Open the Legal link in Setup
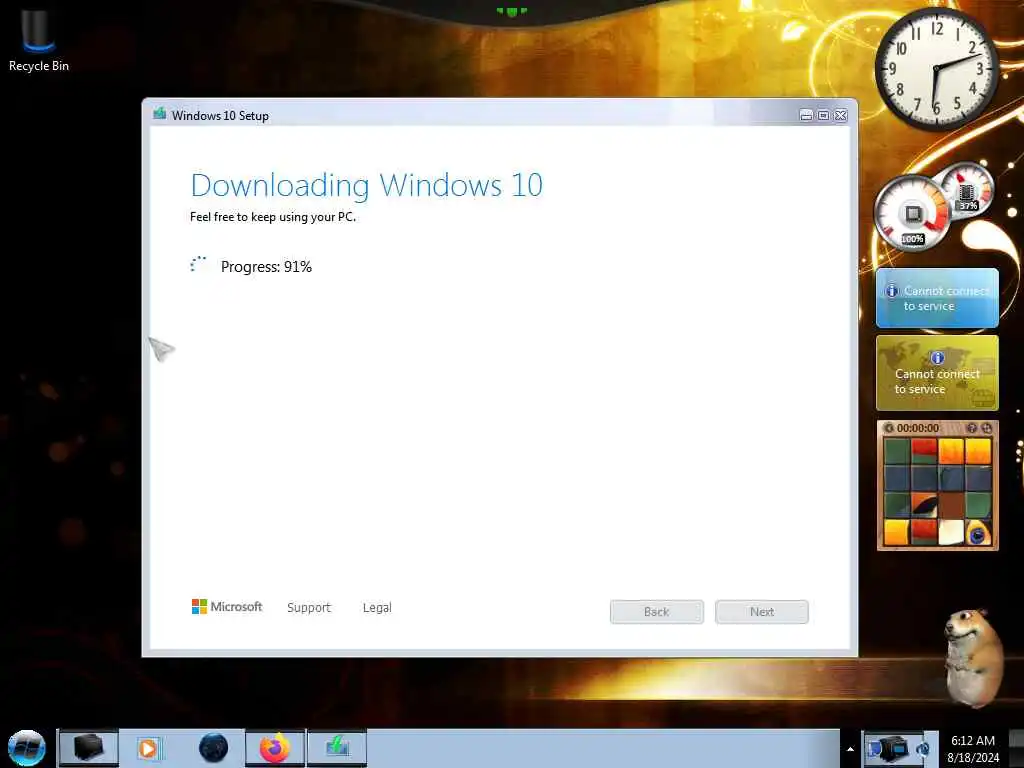Screen dimensions: 1024x768 [377, 607]
